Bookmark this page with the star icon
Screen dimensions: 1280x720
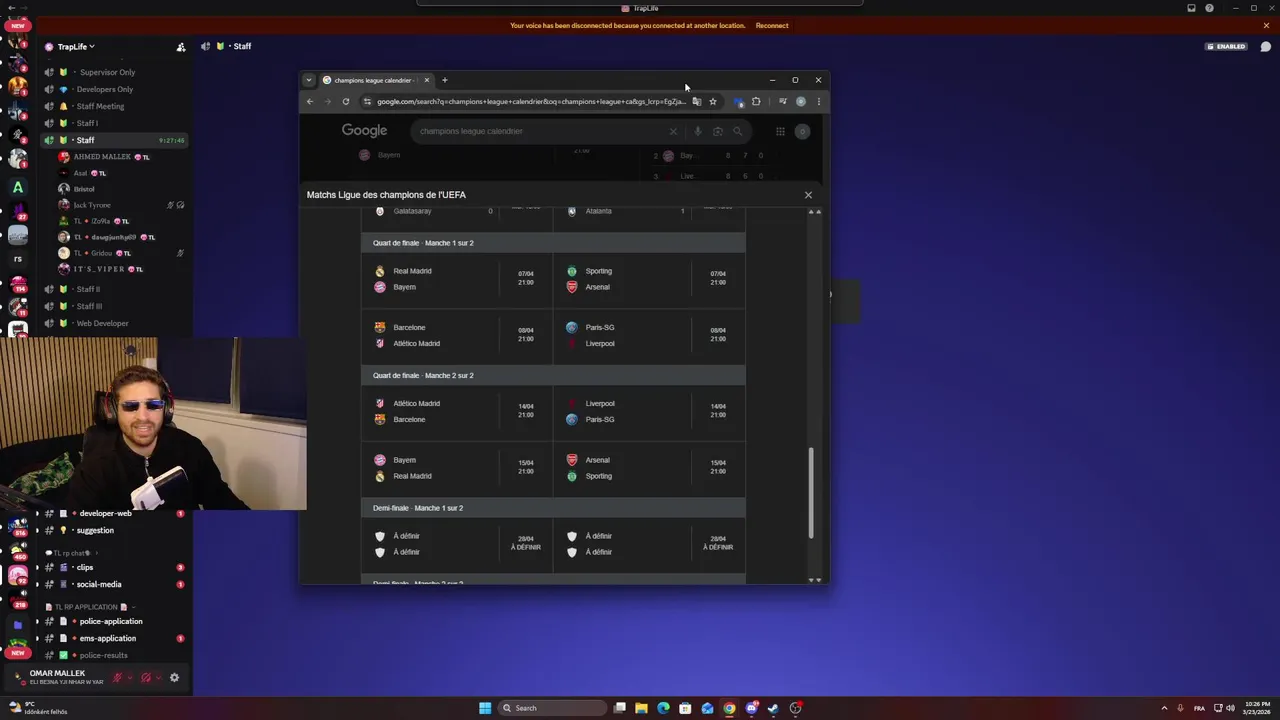[713, 101]
